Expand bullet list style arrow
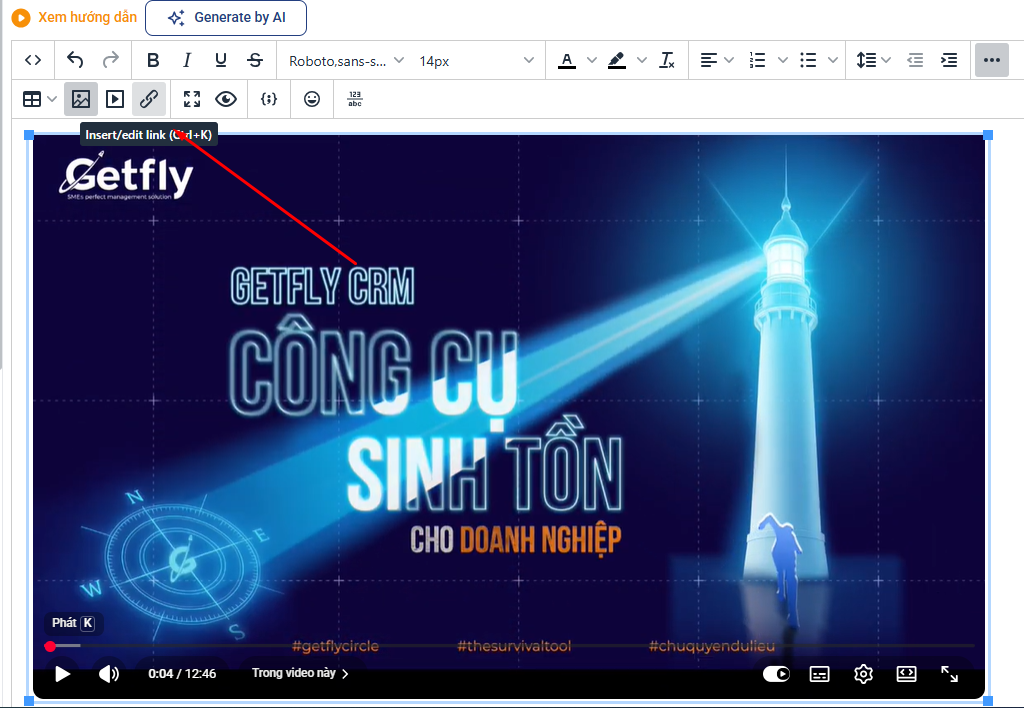The height and width of the screenshot is (708, 1024). pyautogui.click(x=833, y=60)
